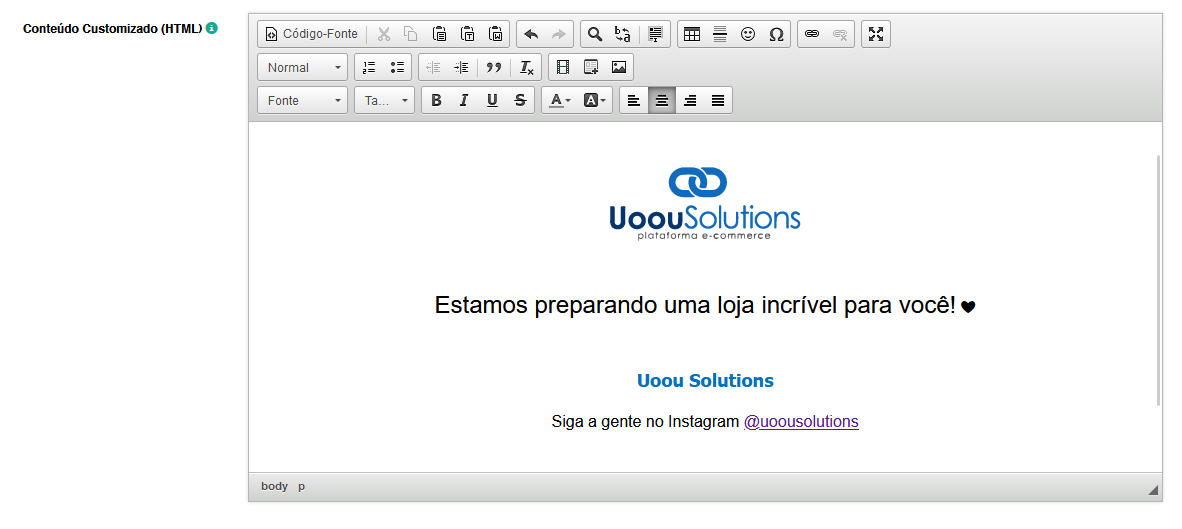Insert an image
Viewport: 1182px width, 529px height.
pyautogui.click(x=619, y=67)
